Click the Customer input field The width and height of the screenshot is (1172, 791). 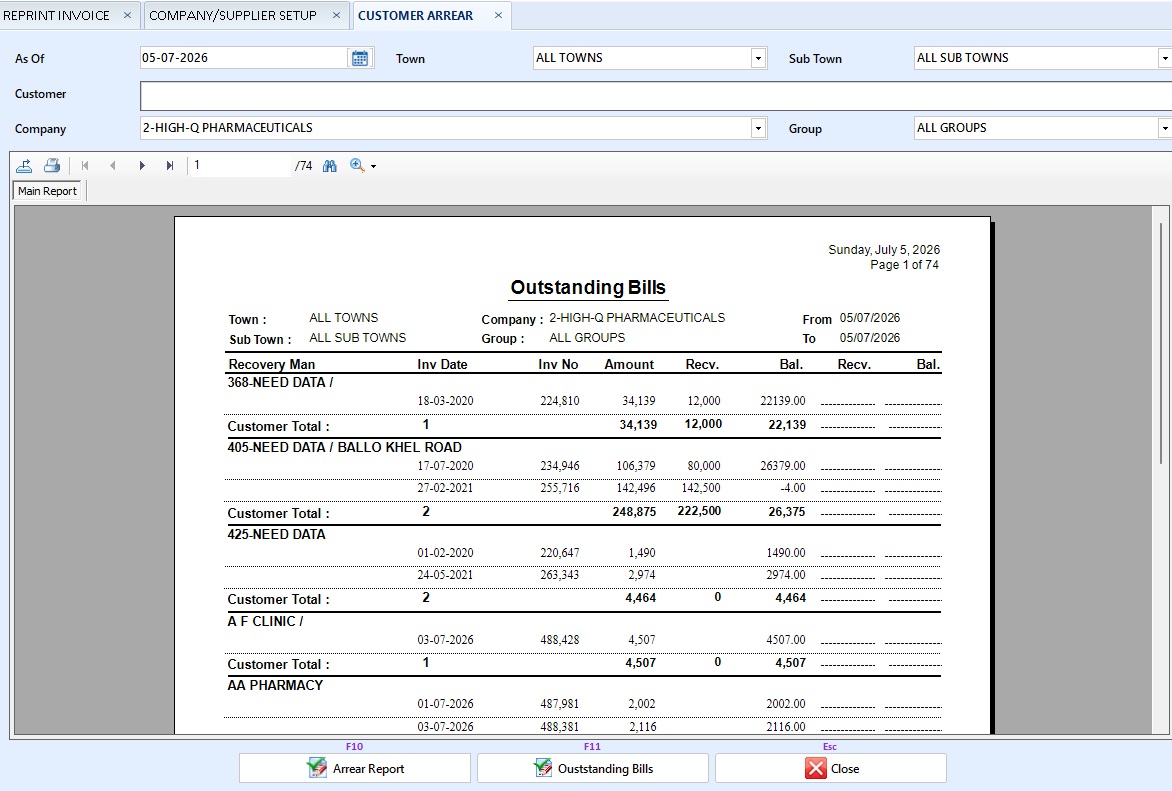[x=656, y=96]
